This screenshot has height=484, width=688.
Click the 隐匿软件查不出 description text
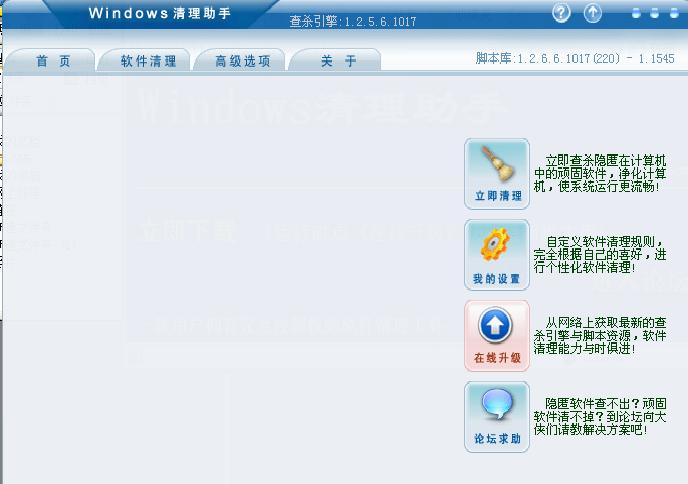pyautogui.click(x=600, y=416)
